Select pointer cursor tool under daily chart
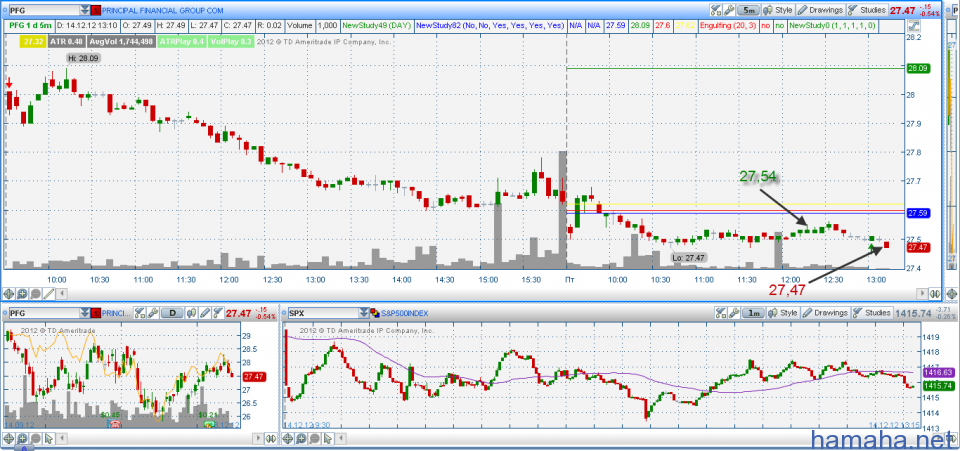Image resolution: width=960 pixels, height=451 pixels. coord(49,439)
